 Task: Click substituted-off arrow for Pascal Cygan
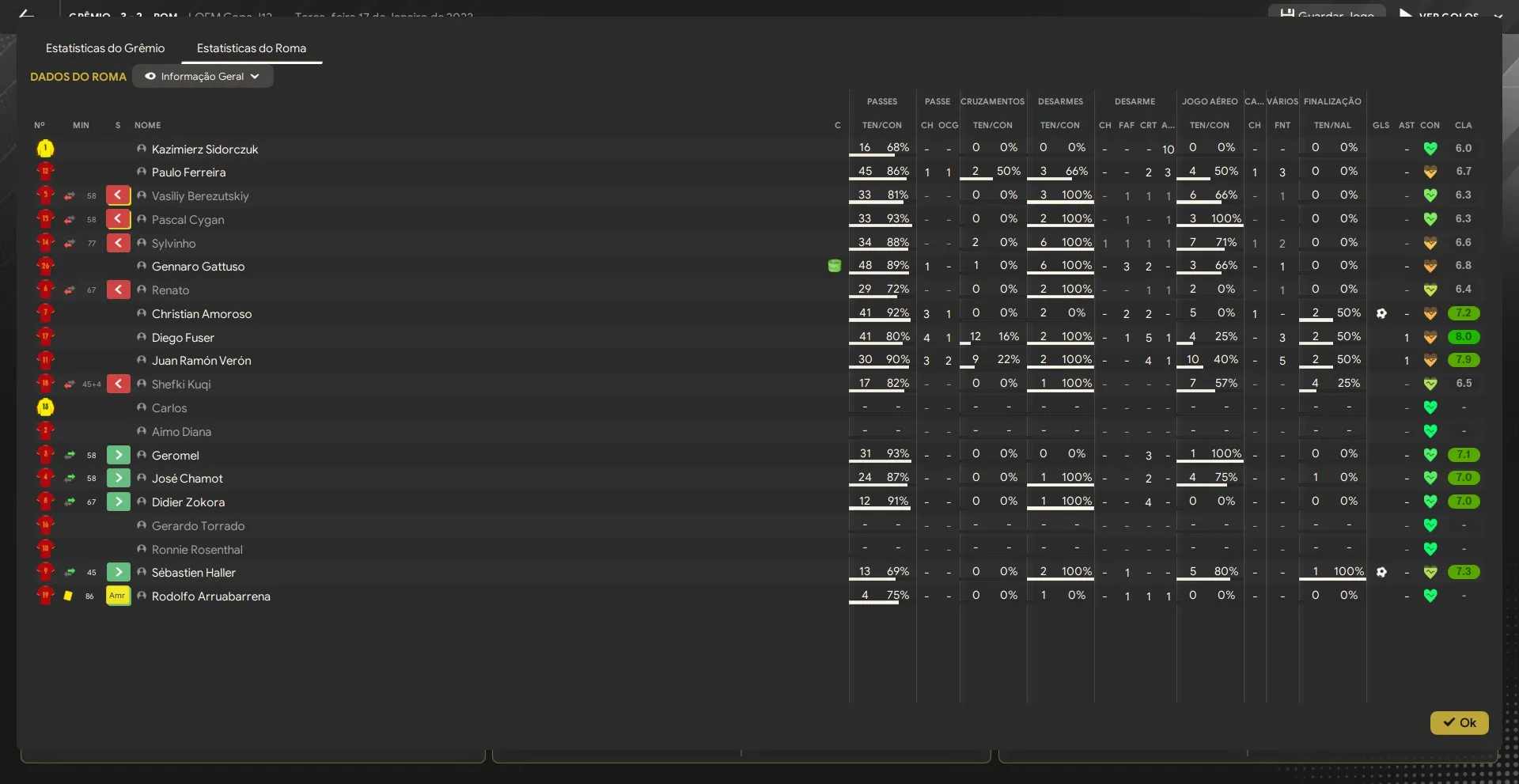point(118,219)
